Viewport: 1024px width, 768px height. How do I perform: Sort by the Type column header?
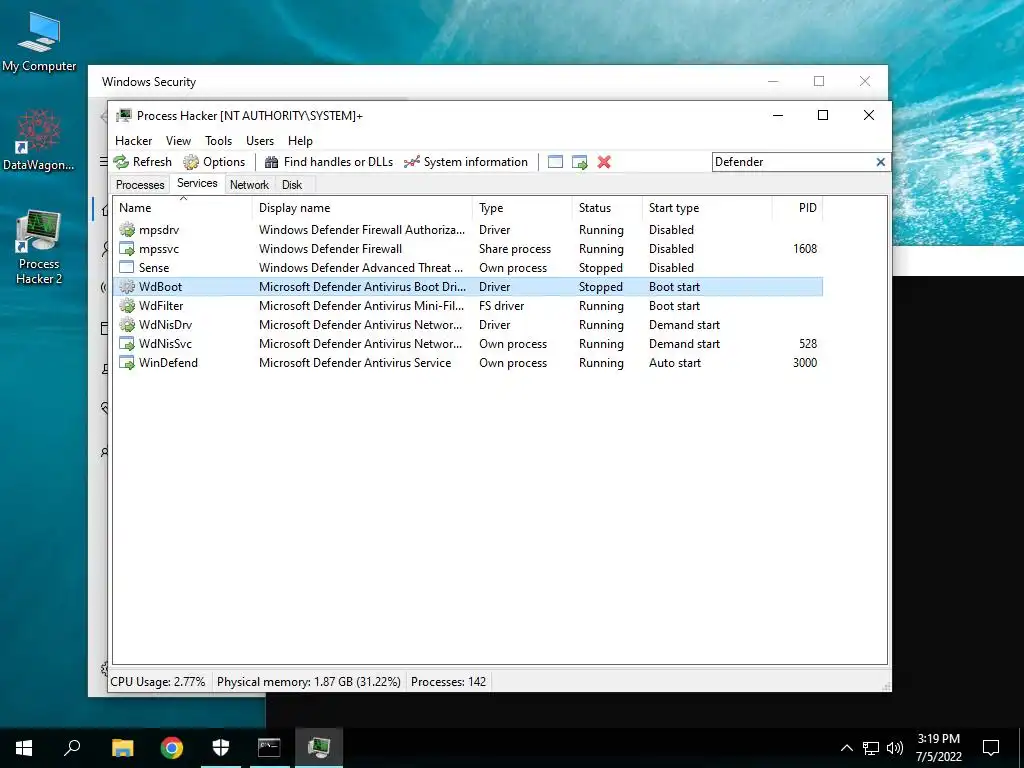[522, 208]
